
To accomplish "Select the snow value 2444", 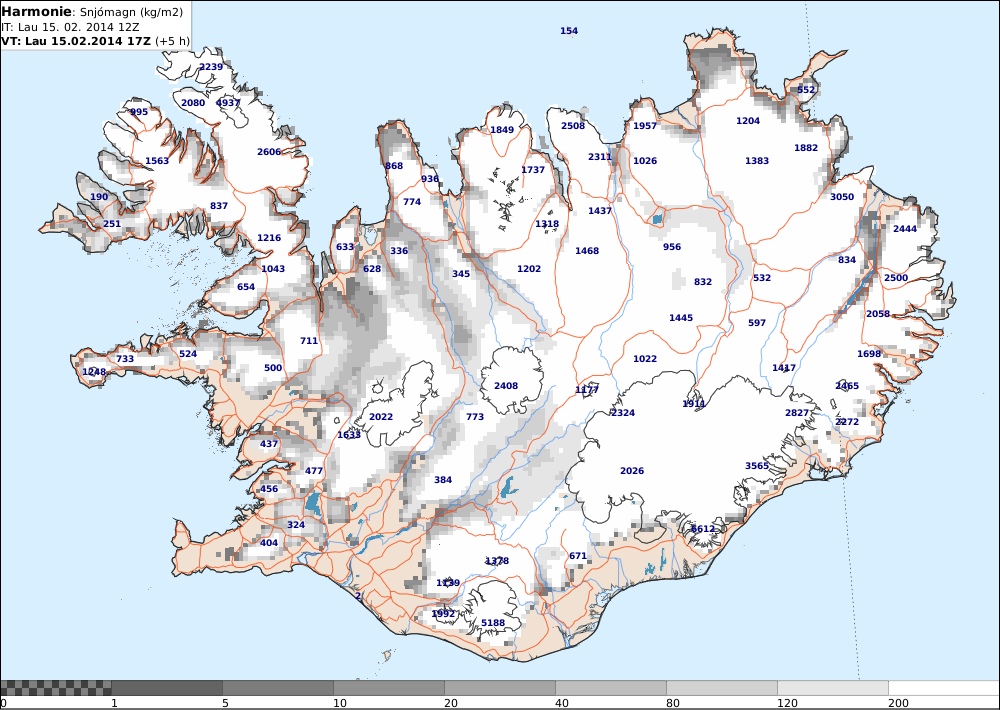I will tap(905, 228).
